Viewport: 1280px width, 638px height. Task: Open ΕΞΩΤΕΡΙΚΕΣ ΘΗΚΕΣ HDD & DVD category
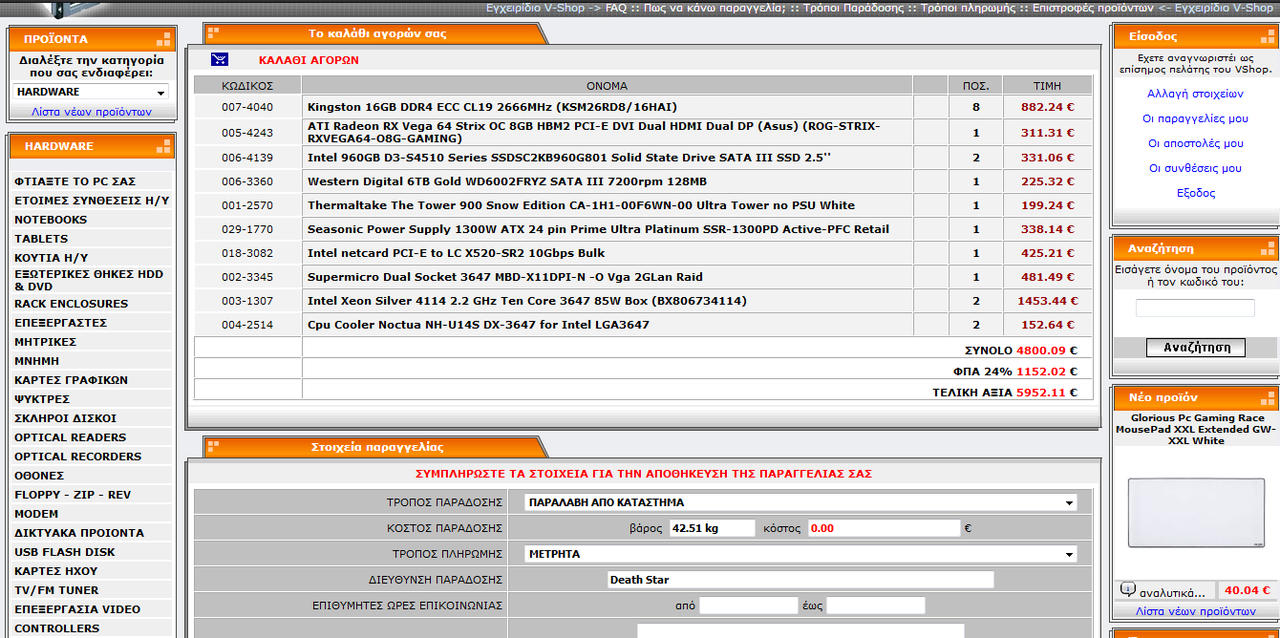[x=89, y=280]
